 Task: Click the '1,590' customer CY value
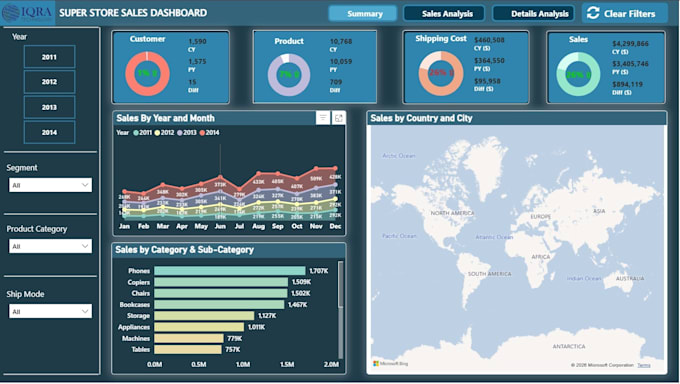(197, 41)
